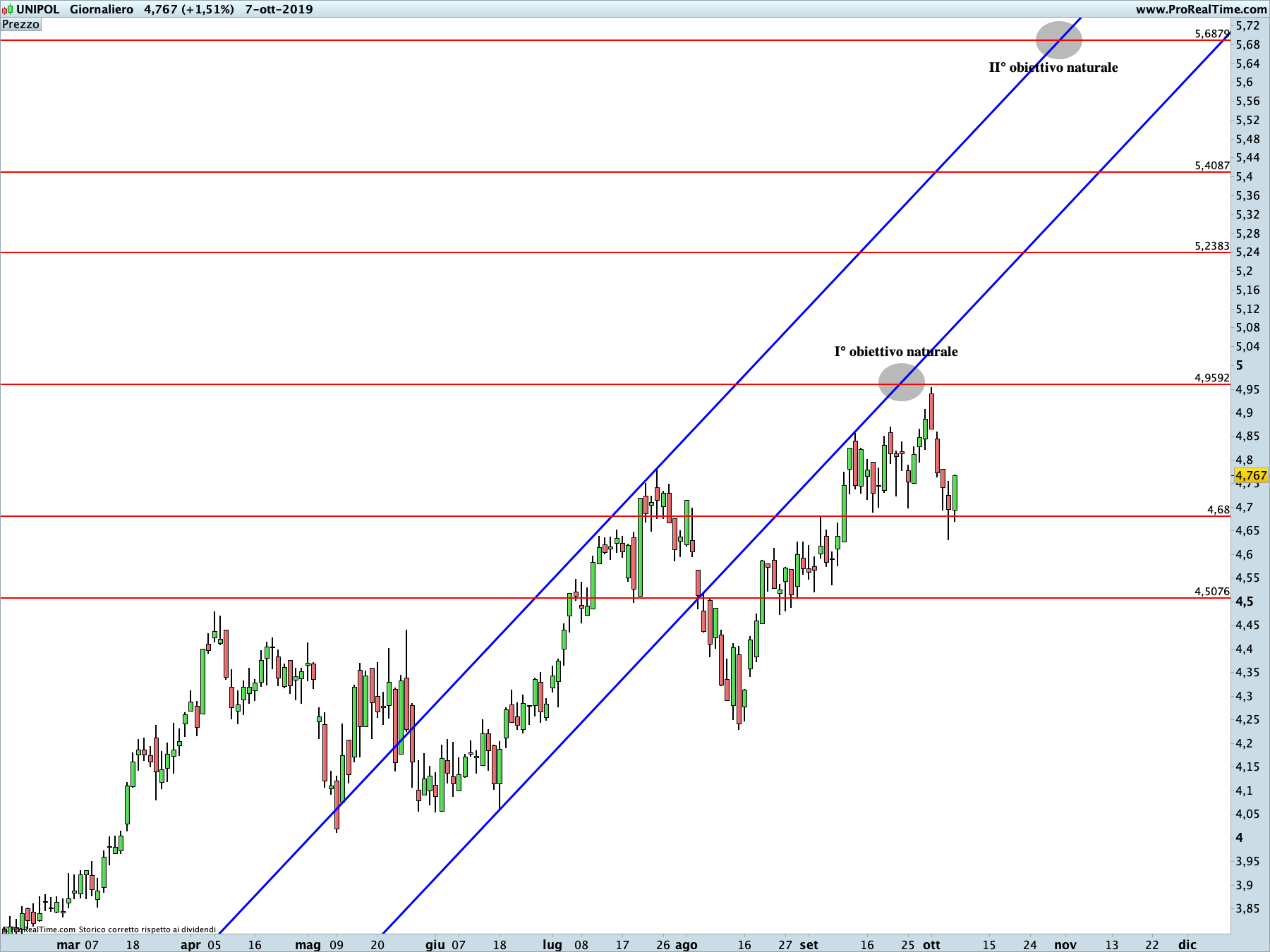This screenshot has width=1270, height=952.
Task: Click the candlestick chart icon beside UNIPOL
Action: [7, 9]
